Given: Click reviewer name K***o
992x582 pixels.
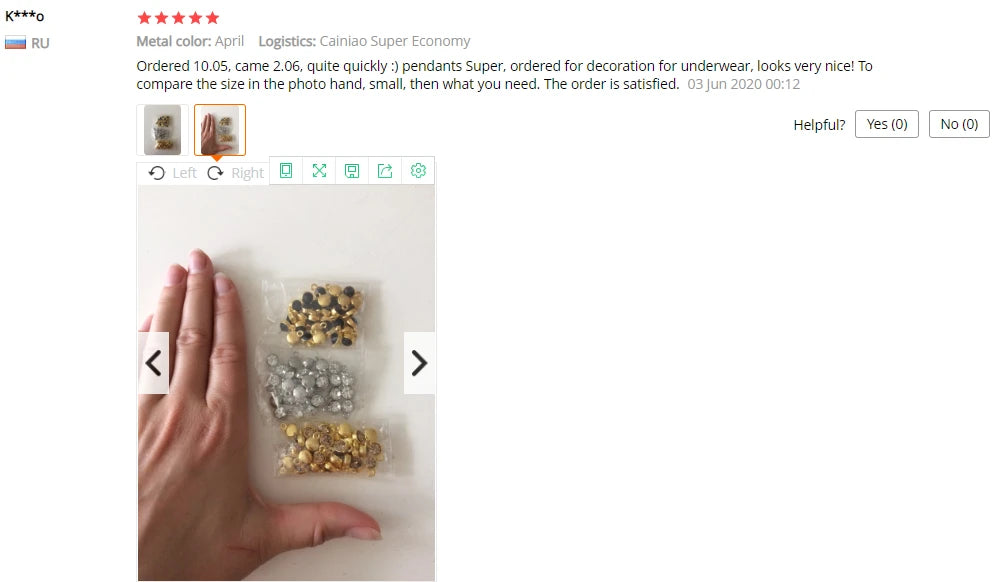Looking at the screenshot, I should click(x=25, y=16).
